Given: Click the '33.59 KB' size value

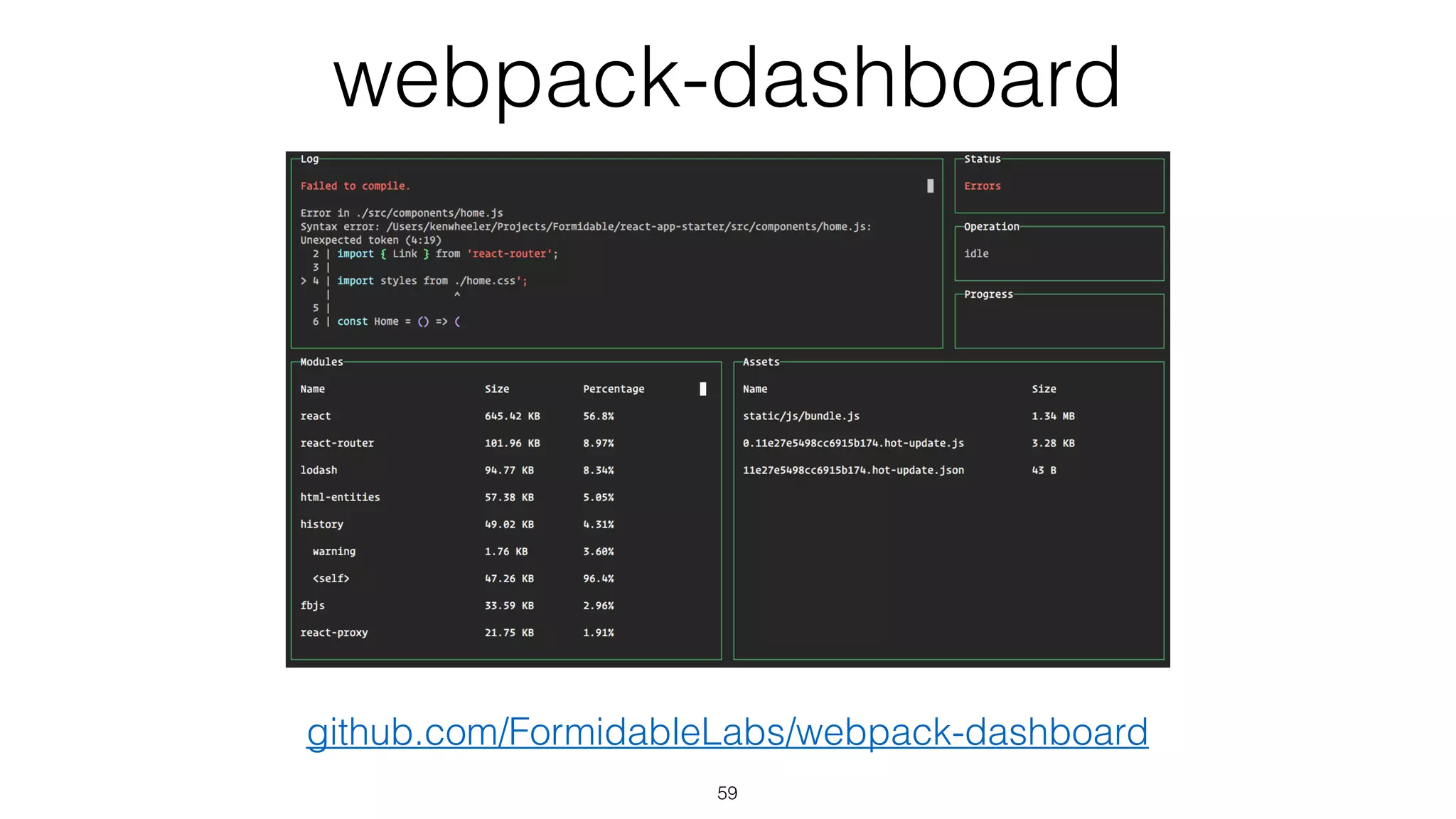Looking at the screenshot, I should [x=509, y=605].
